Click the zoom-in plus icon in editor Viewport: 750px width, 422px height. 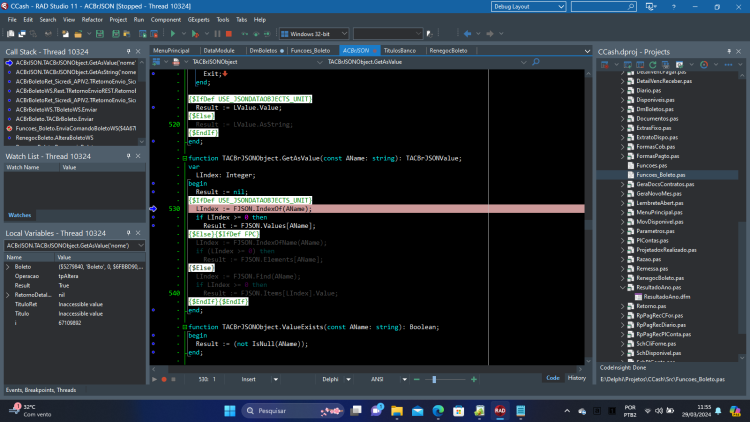coord(474,379)
